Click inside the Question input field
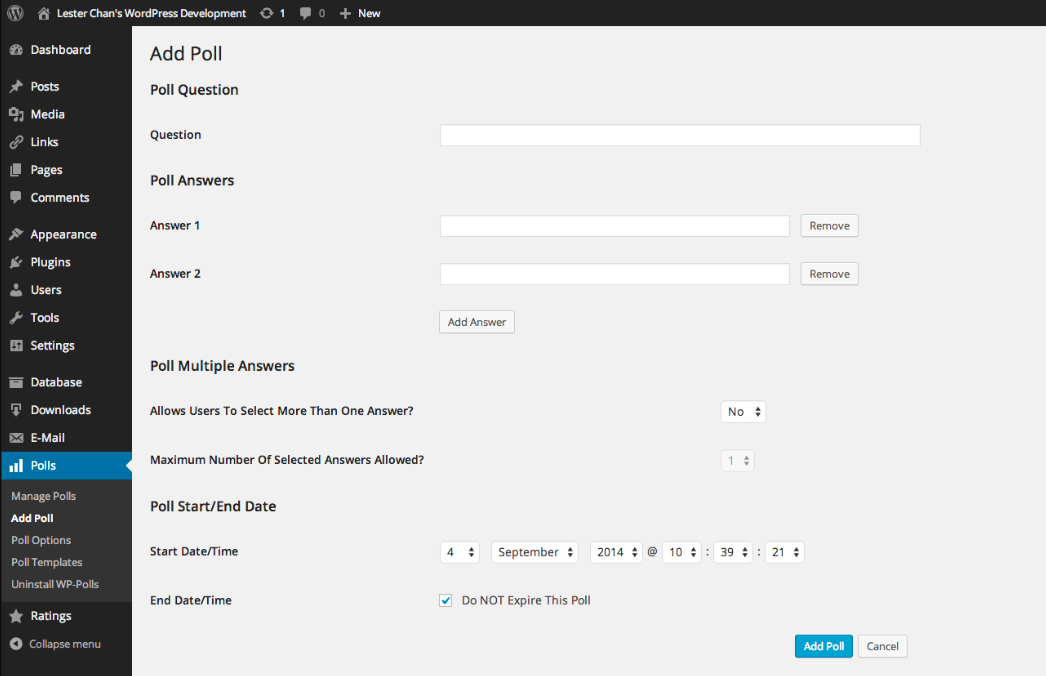1046x676 pixels. (679, 135)
